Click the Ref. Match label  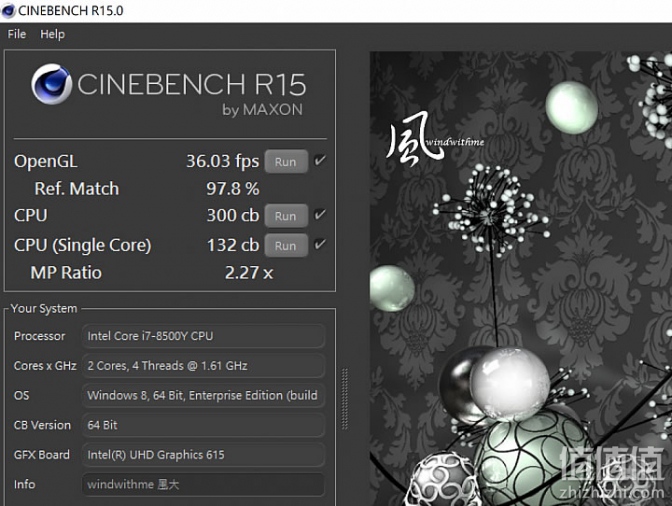[x=77, y=189]
